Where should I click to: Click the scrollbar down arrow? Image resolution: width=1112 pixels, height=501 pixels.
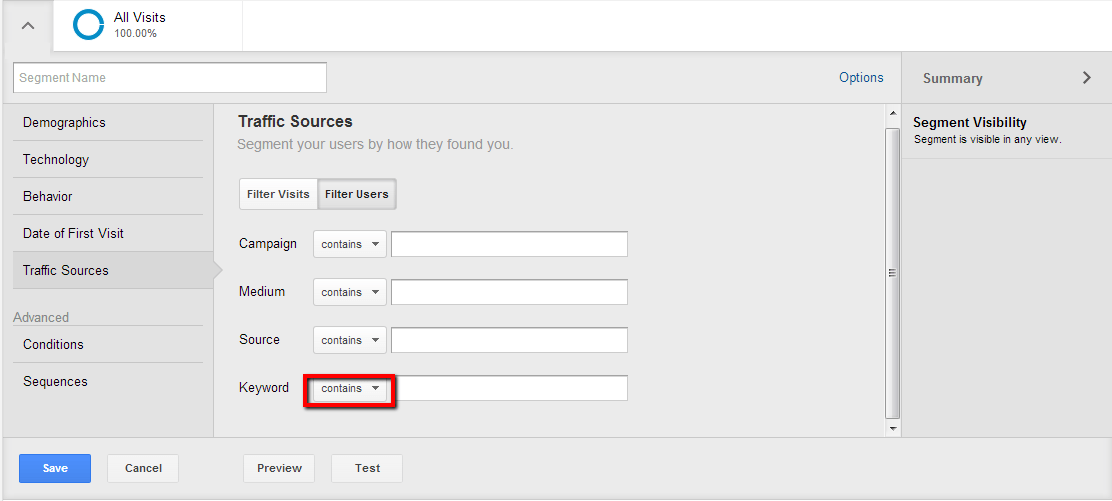click(x=892, y=428)
